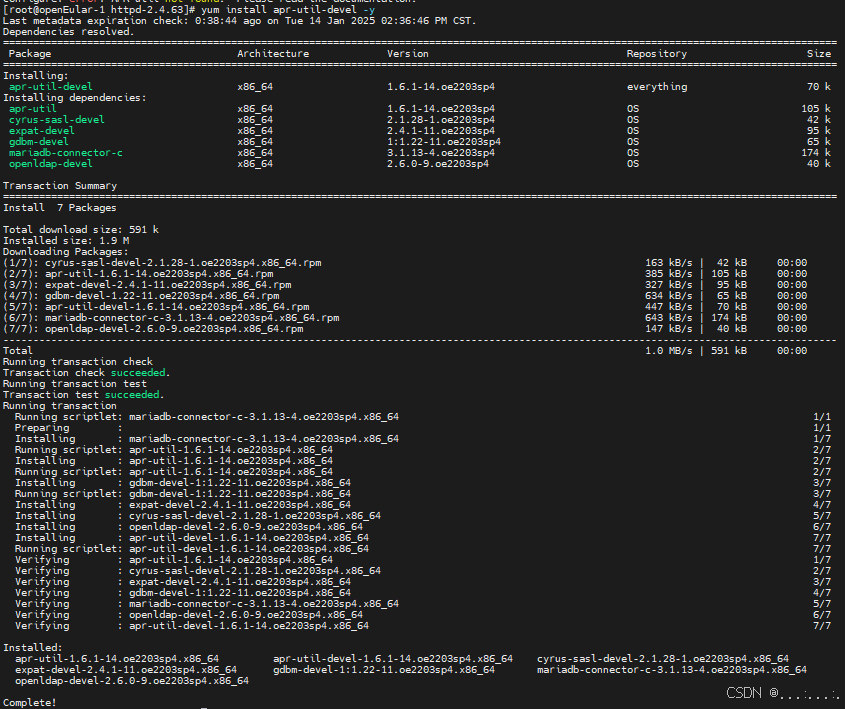This screenshot has width=846, height=709.
Task: Click the '1.0 MB/s' total speed
Action: 668,351
